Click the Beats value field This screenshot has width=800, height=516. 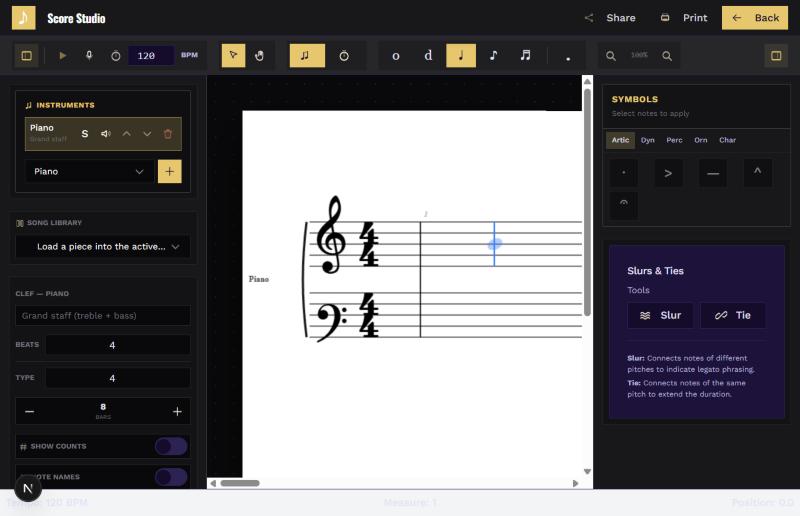(118, 345)
